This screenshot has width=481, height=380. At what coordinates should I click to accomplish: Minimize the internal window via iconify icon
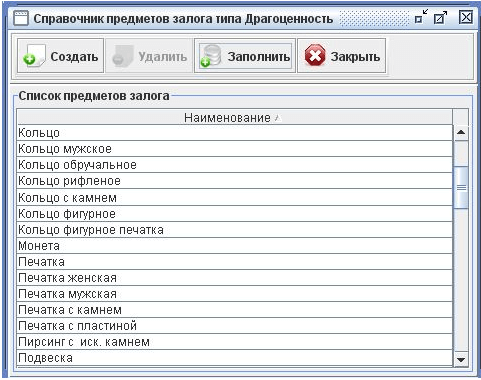tap(421, 17)
